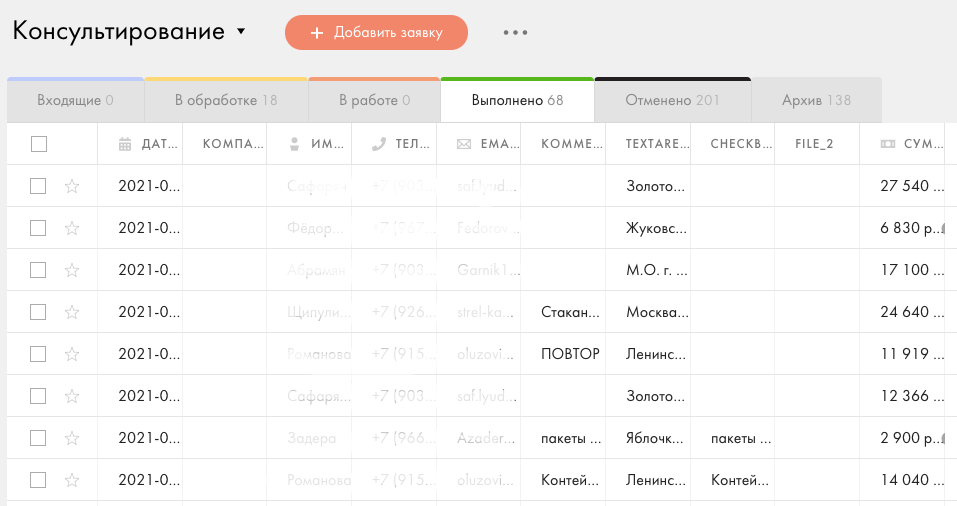The width and height of the screenshot is (957, 506).
Task: Open the three-dots more options menu
Action: pos(515,32)
